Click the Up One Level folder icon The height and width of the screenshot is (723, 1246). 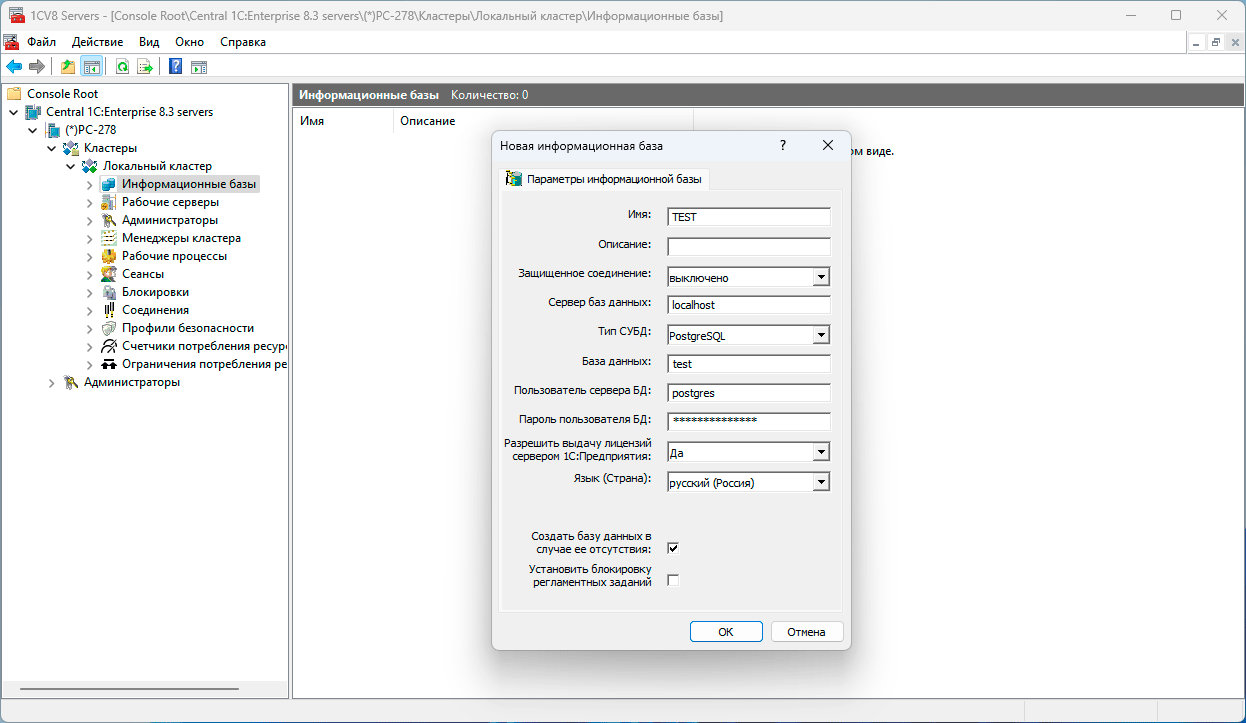(x=68, y=67)
